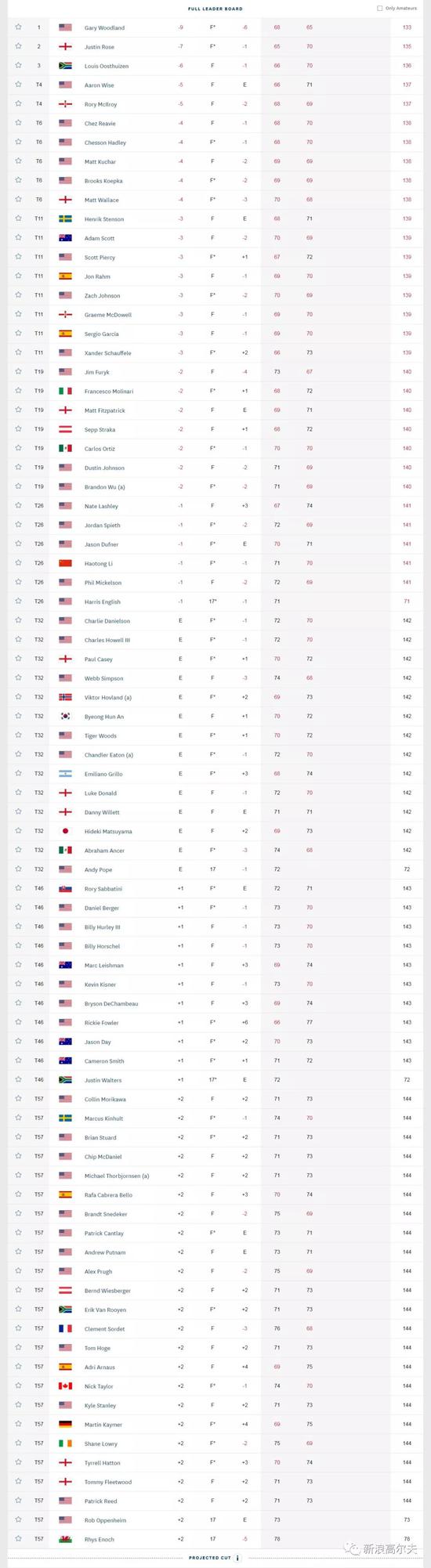Favorite Rory McIlroy using star icon
The width and height of the screenshot is (431, 1568).
pyautogui.click(x=18, y=103)
